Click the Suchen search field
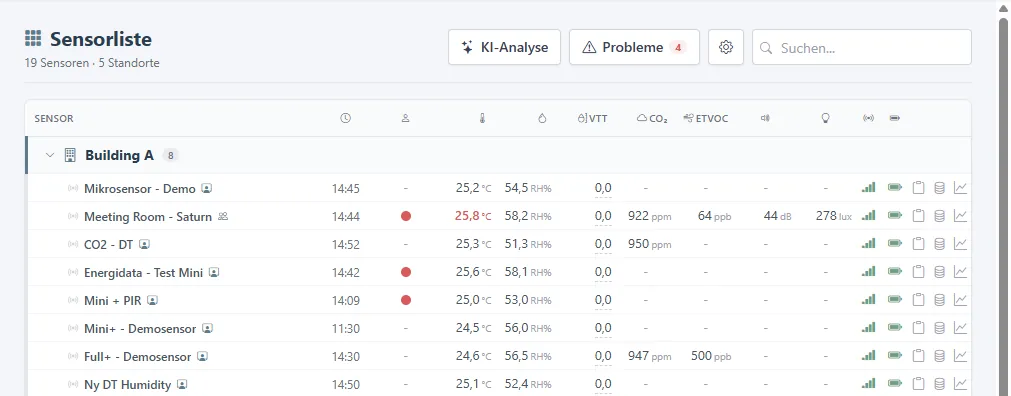This screenshot has height=396, width=1011. click(x=861, y=47)
